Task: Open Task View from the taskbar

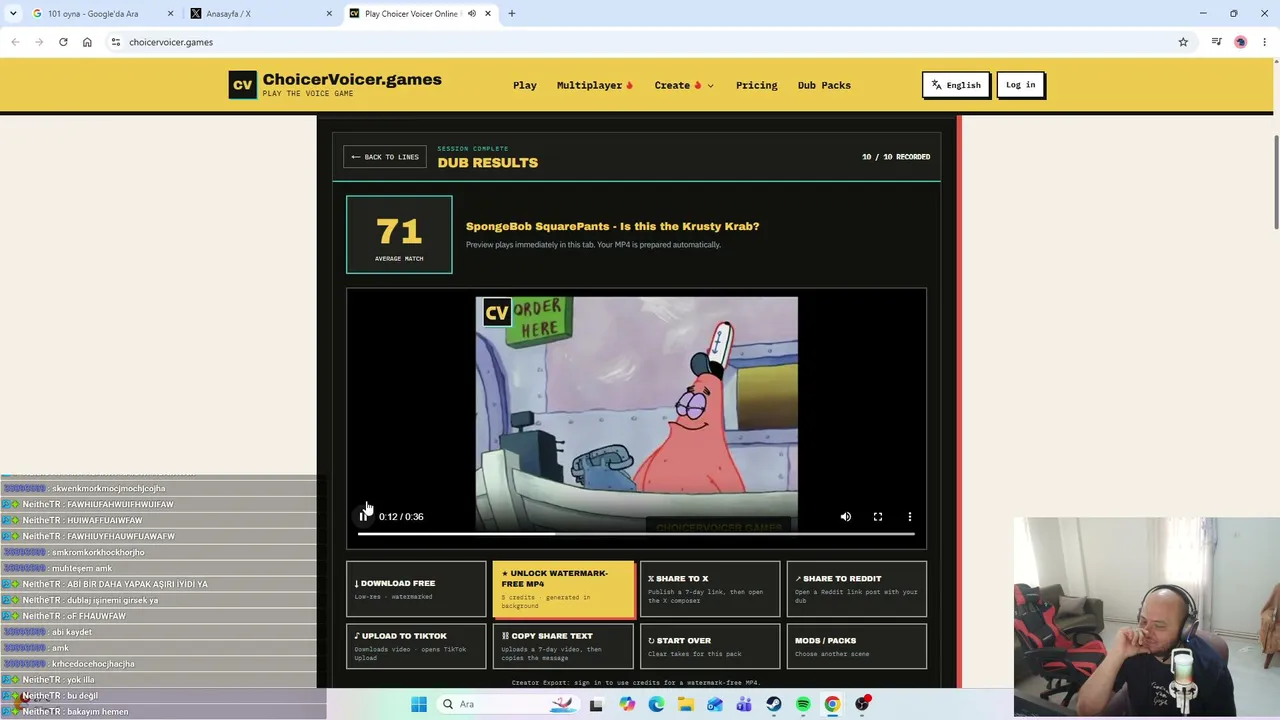Action: (x=596, y=704)
